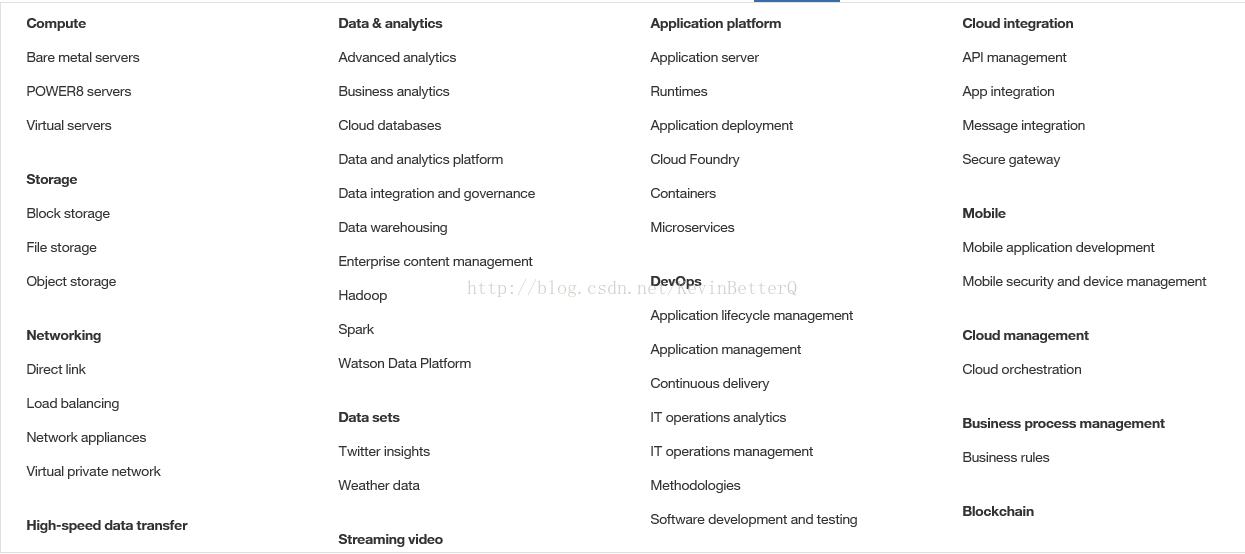Screen dimensions: 1245x554
Task: Open the Business rules link
Action: coord(1006,457)
